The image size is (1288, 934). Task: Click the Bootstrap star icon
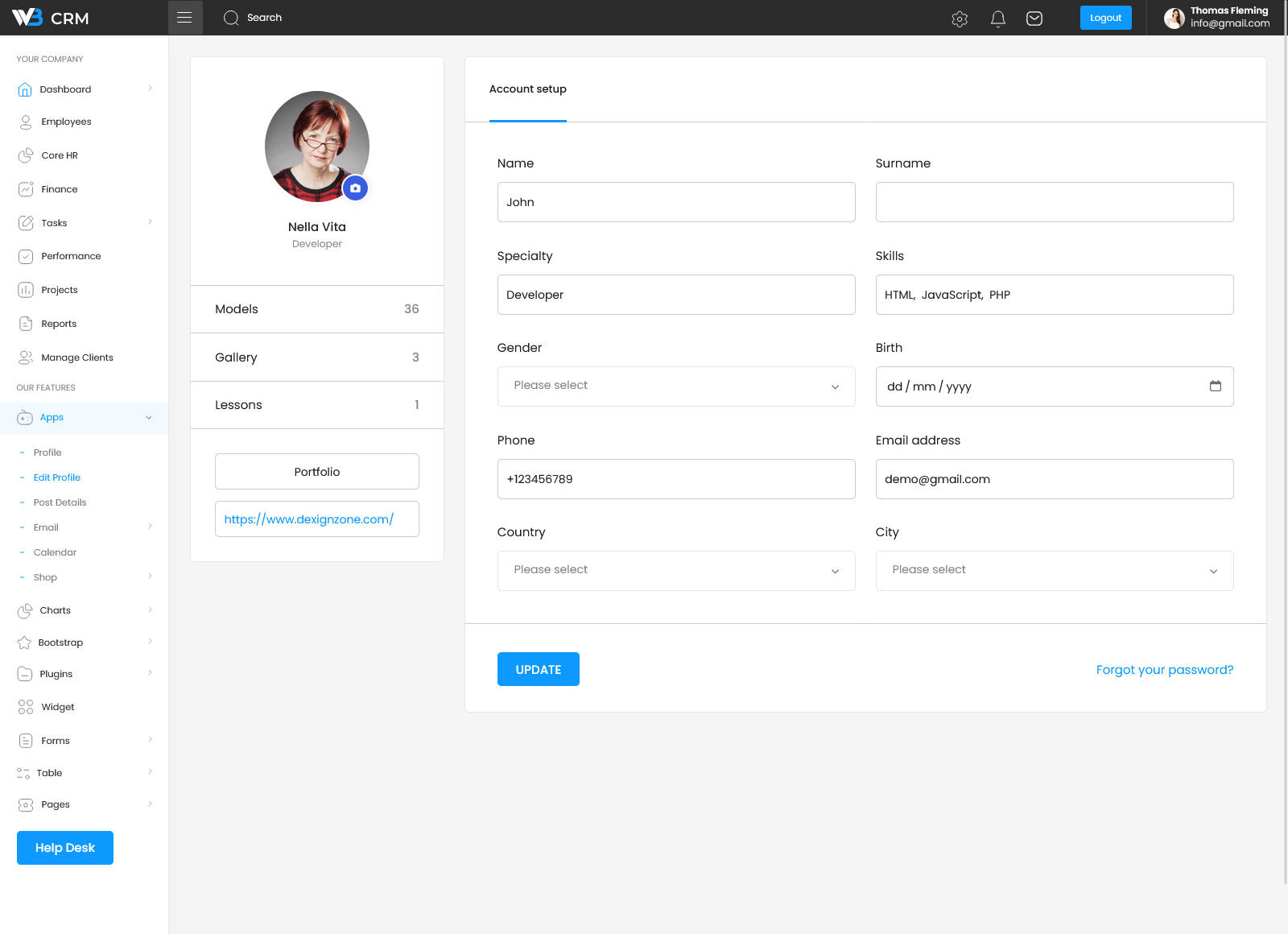pos(24,643)
